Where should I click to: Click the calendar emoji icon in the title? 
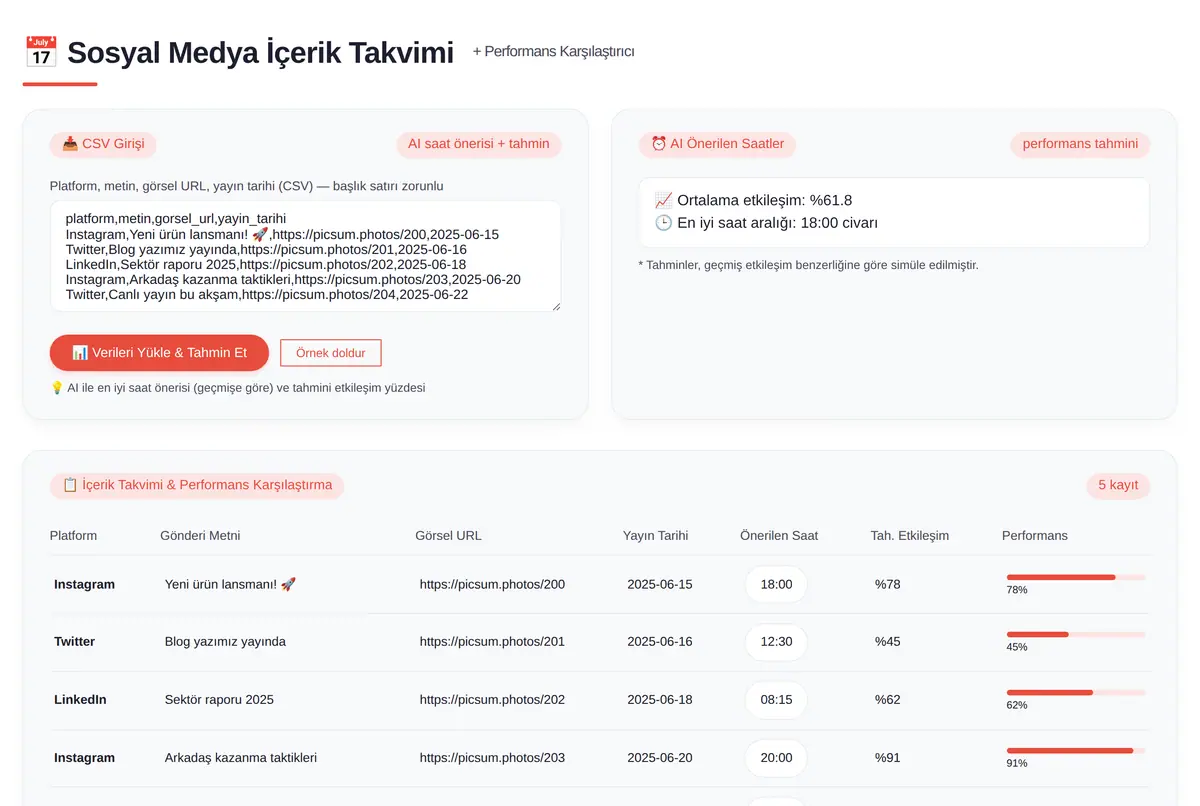pyautogui.click(x=40, y=52)
